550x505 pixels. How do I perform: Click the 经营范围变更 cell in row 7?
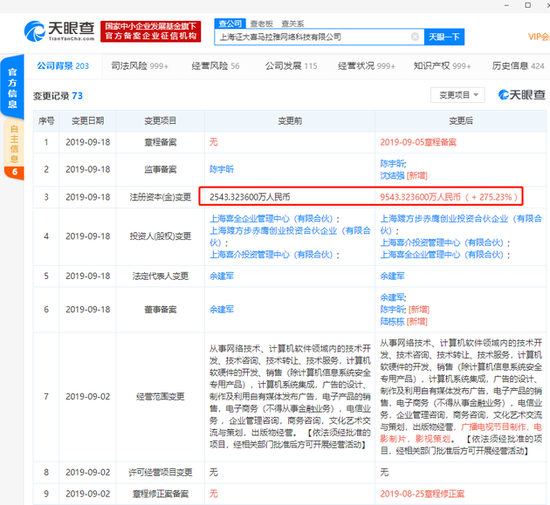click(160, 397)
